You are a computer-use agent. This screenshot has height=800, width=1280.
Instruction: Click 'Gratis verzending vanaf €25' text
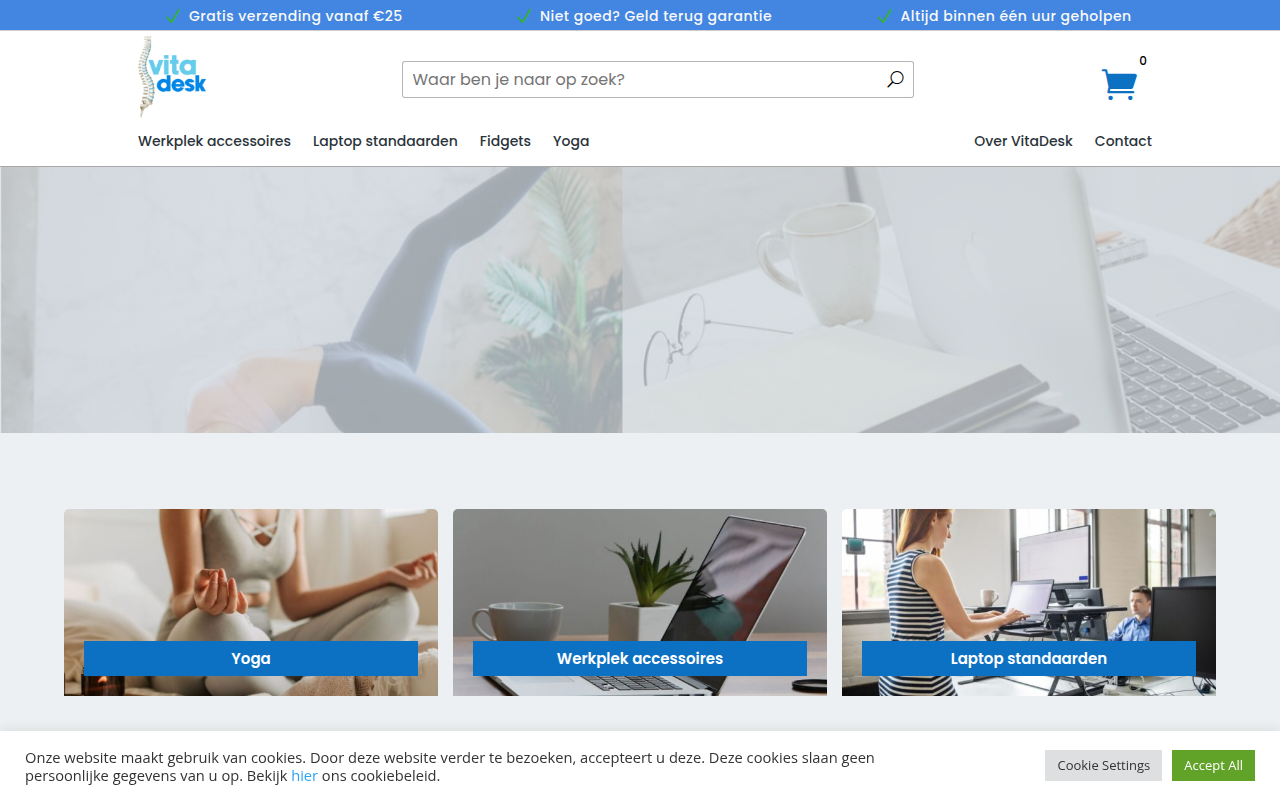point(295,16)
